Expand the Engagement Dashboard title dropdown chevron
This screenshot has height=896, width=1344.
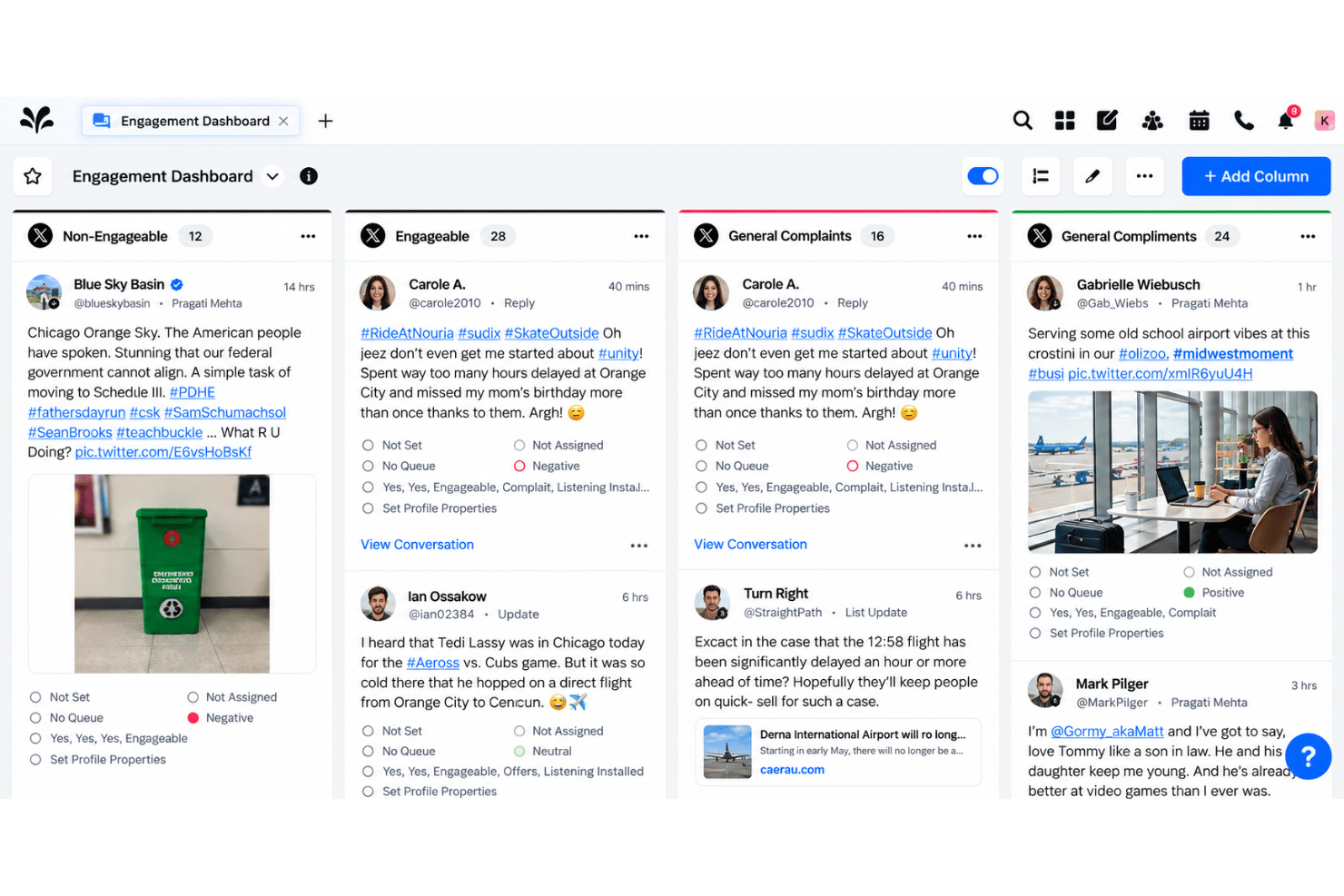coord(272,176)
